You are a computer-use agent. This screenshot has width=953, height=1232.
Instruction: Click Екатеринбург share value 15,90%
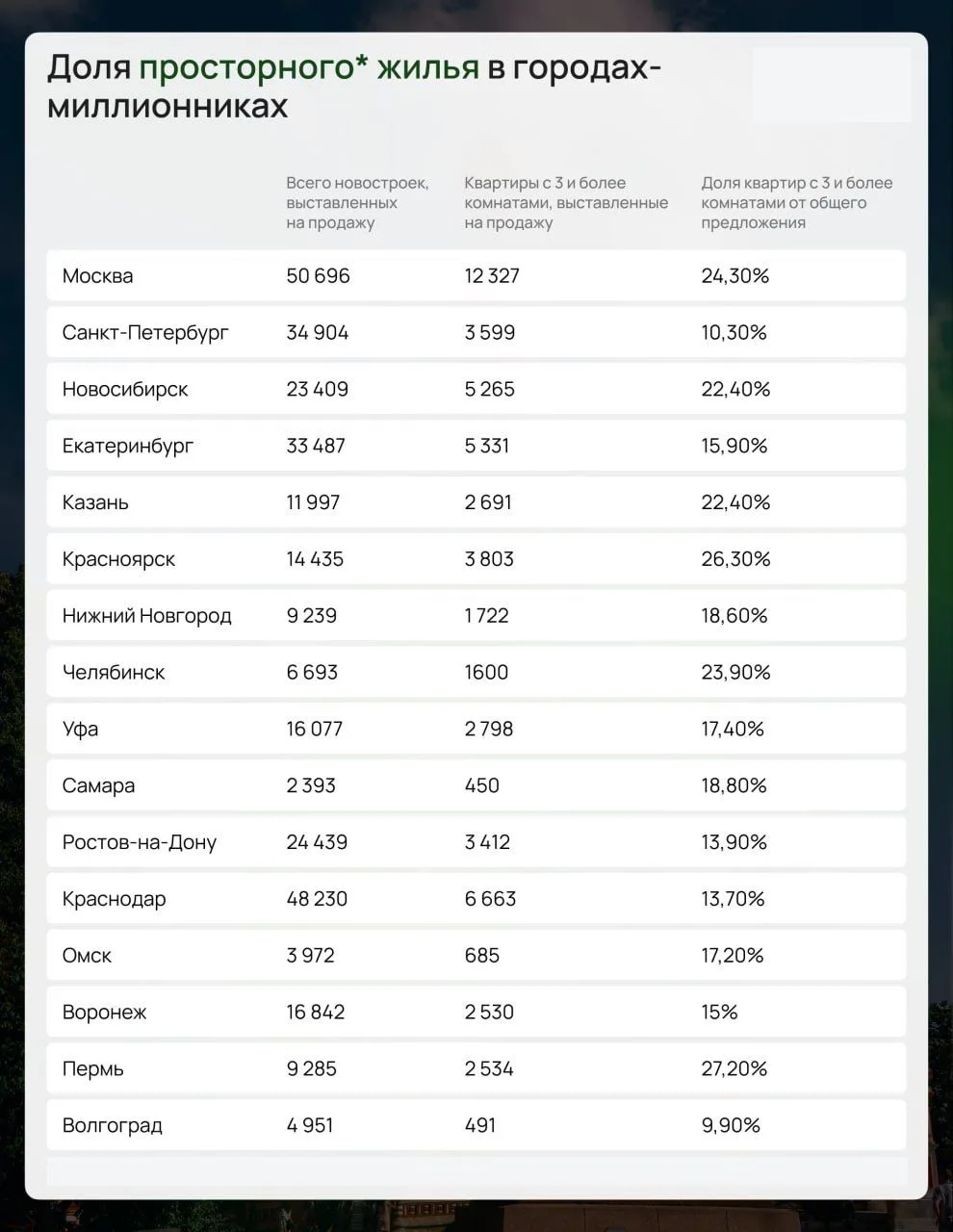734,446
